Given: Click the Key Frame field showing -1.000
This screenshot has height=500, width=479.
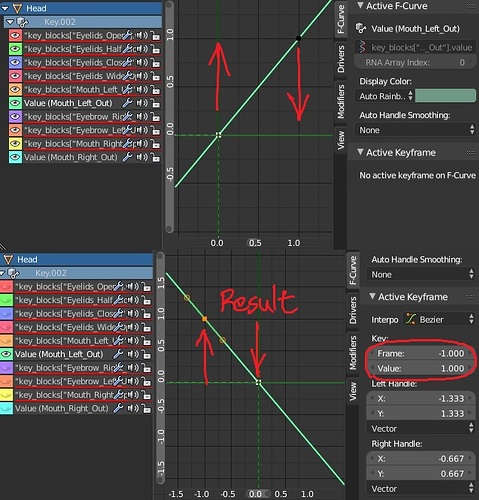Looking at the screenshot, I should 421,353.
